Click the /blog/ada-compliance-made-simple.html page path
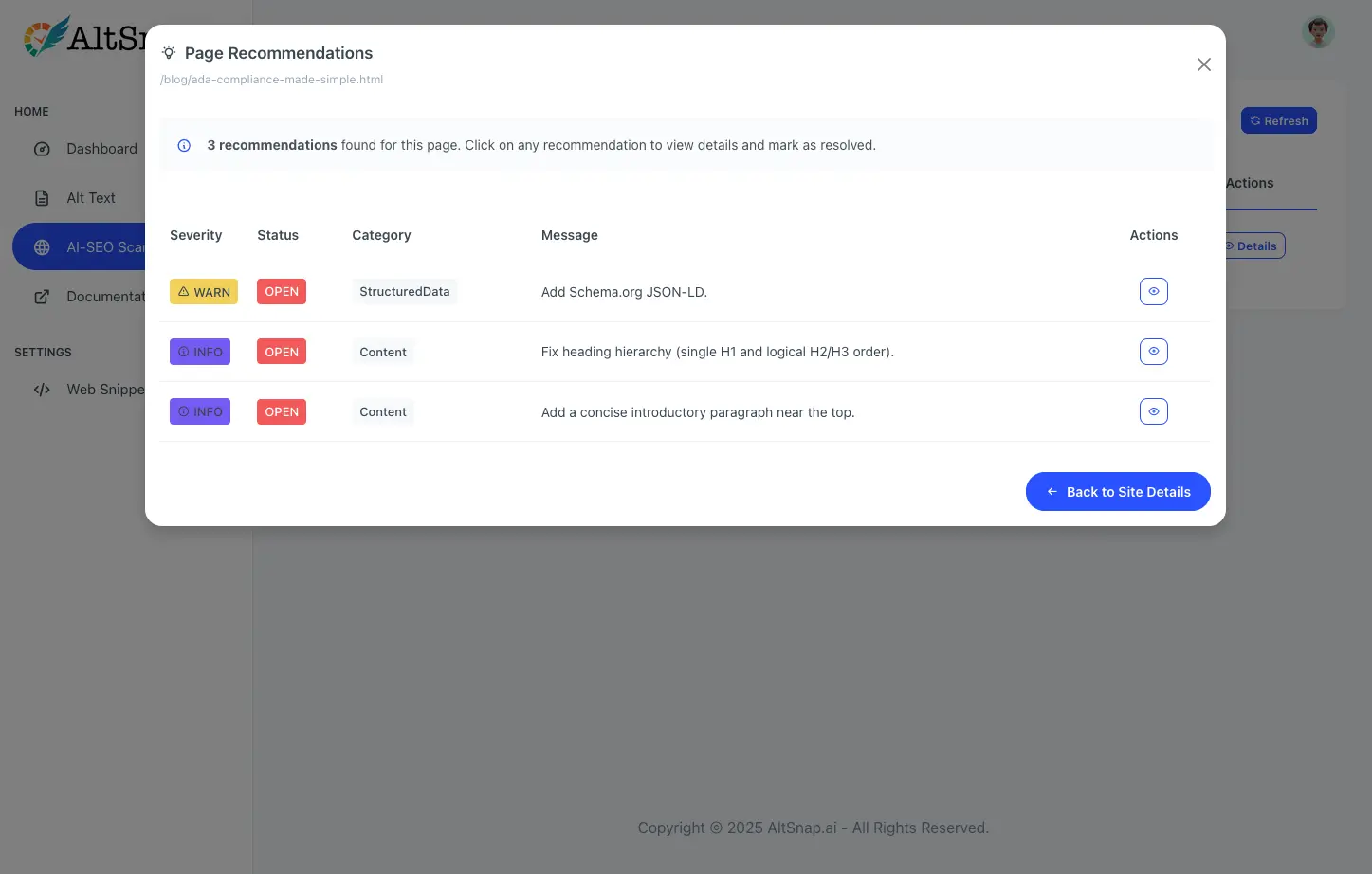The width and height of the screenshot is (1372, 874). pyautogui.click(x=272, y=80)
